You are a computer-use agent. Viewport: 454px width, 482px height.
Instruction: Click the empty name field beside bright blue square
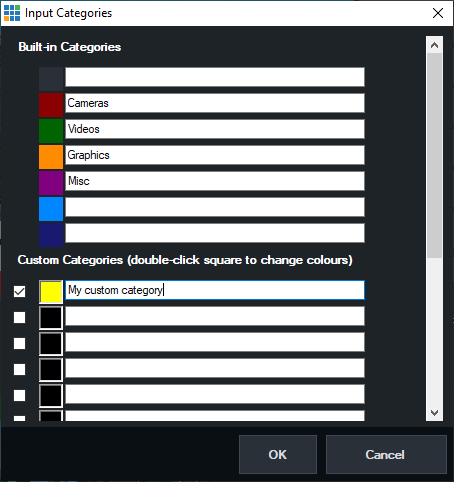(215, 207)
